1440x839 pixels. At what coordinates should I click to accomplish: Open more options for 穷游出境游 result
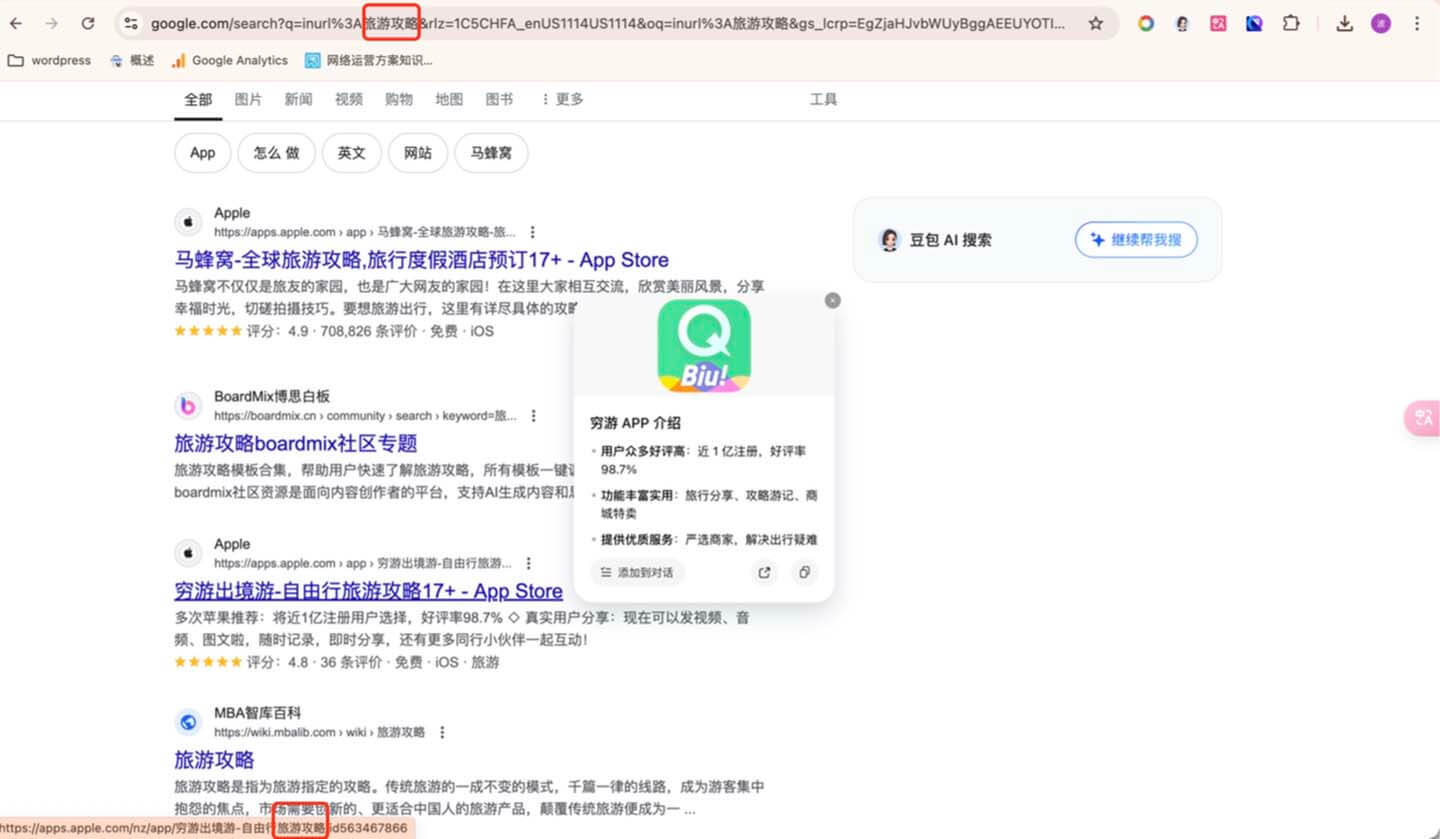click(x=529, y=563)
